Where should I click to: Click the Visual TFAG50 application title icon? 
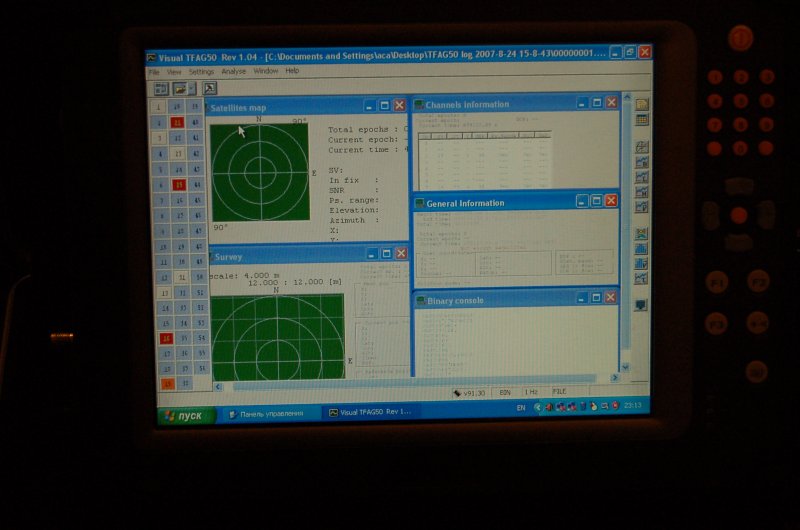pos(152,58)
